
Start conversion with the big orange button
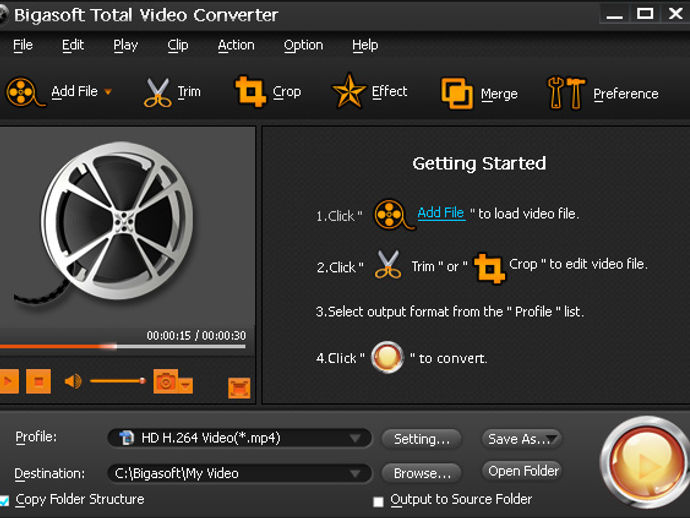[x=644, y=462]
